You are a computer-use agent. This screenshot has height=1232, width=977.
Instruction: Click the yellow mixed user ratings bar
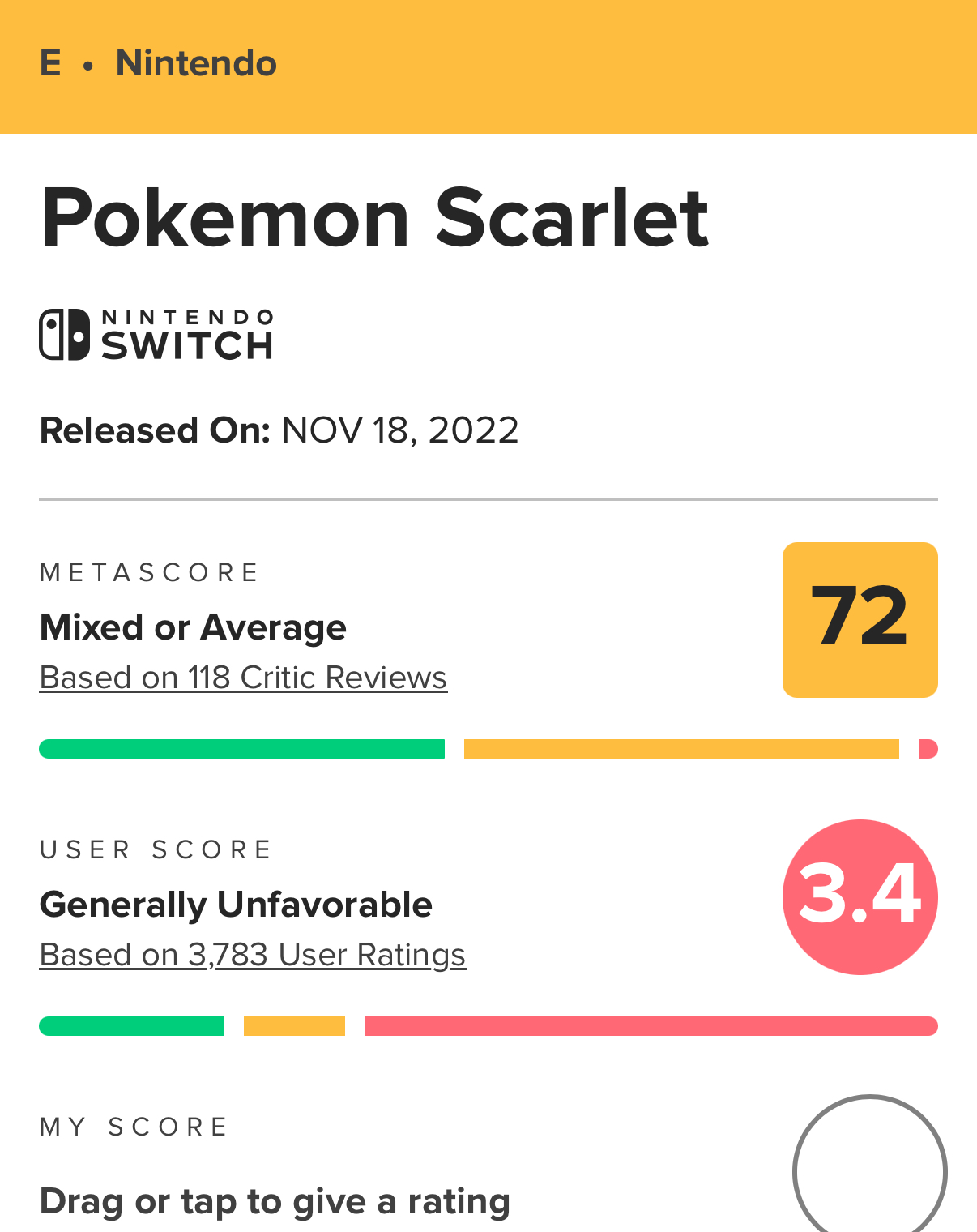coord(294,1026)
